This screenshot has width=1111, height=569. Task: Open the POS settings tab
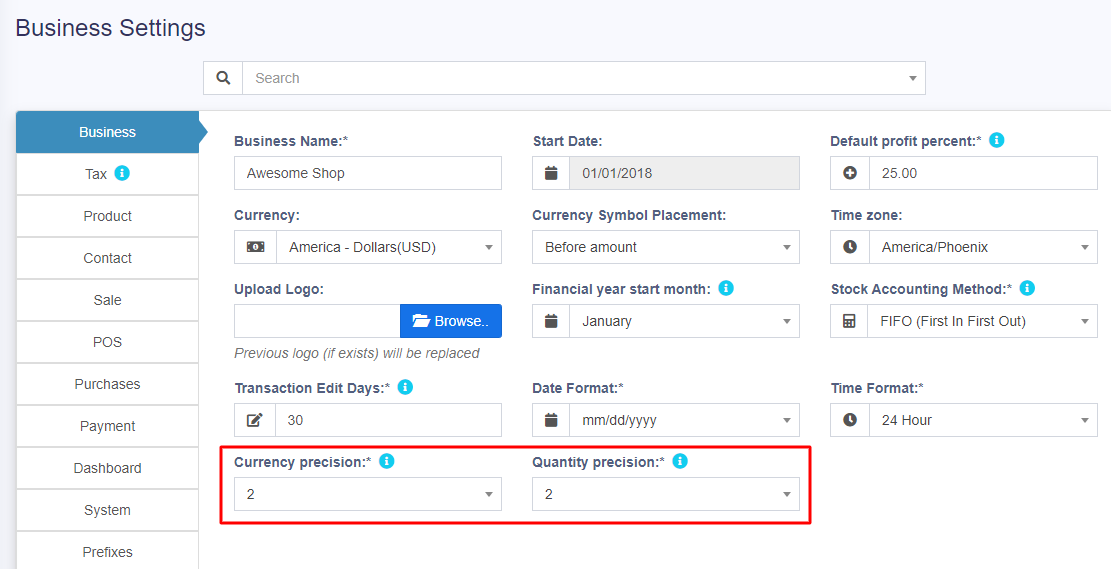click(107, 342)
